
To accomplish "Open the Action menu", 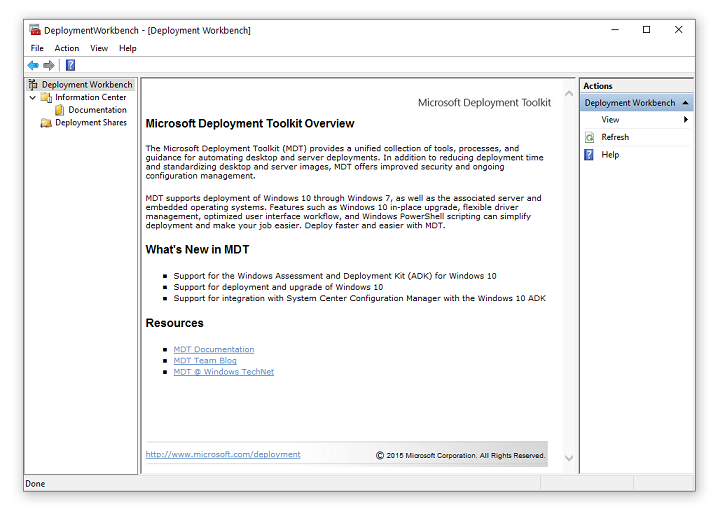I will point(67,48).
